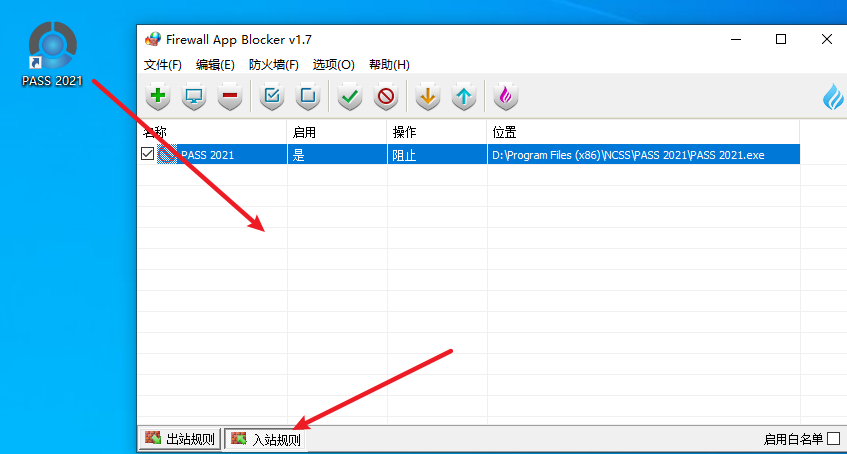Click the pink flame firewall icon
This screenshot has width=847, height=454.
505,97
